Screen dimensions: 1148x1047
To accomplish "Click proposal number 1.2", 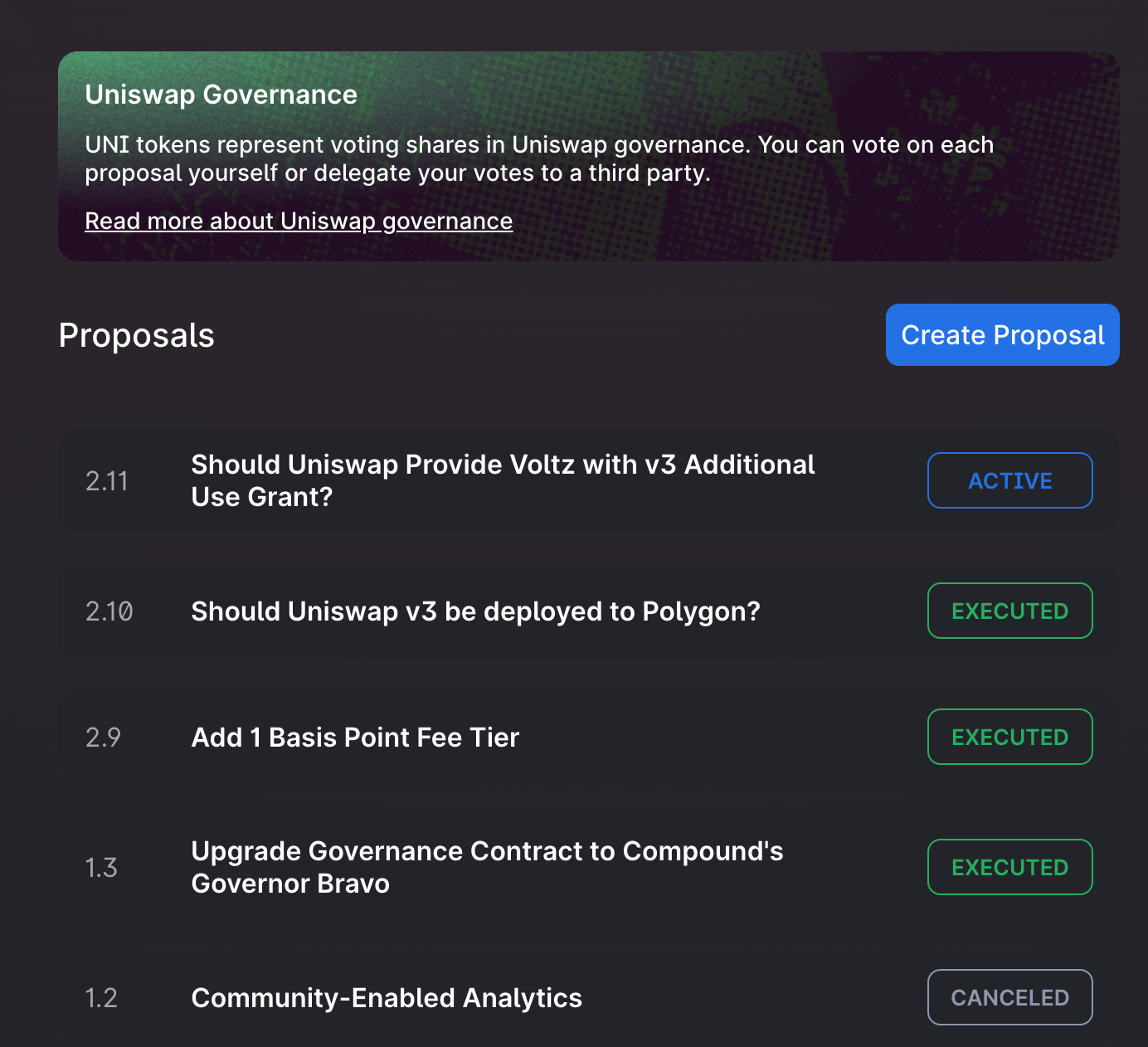I will pos(101,998).
